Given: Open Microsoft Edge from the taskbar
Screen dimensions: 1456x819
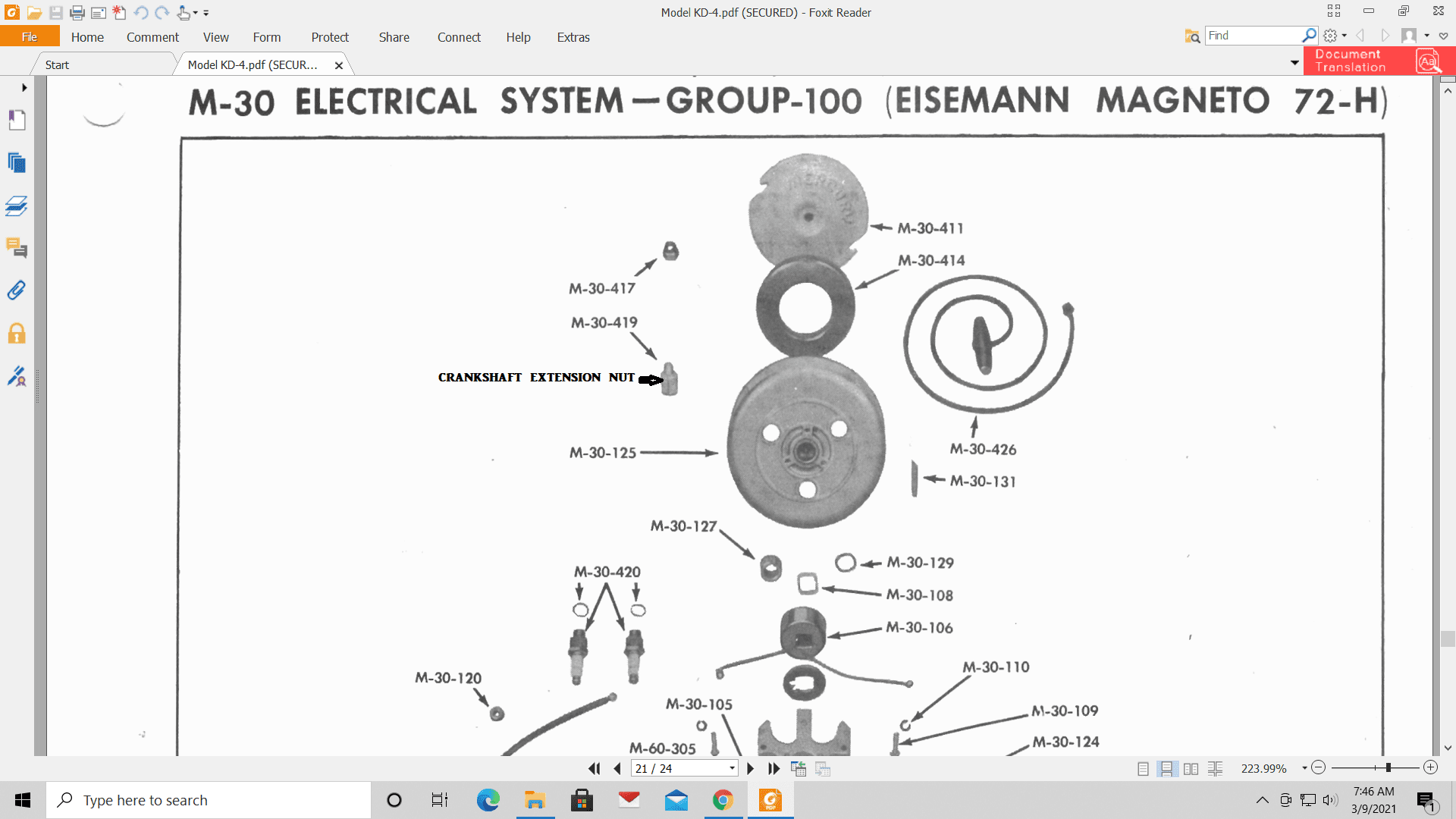Looking at the screenshot, I should [x=488, y=800].
